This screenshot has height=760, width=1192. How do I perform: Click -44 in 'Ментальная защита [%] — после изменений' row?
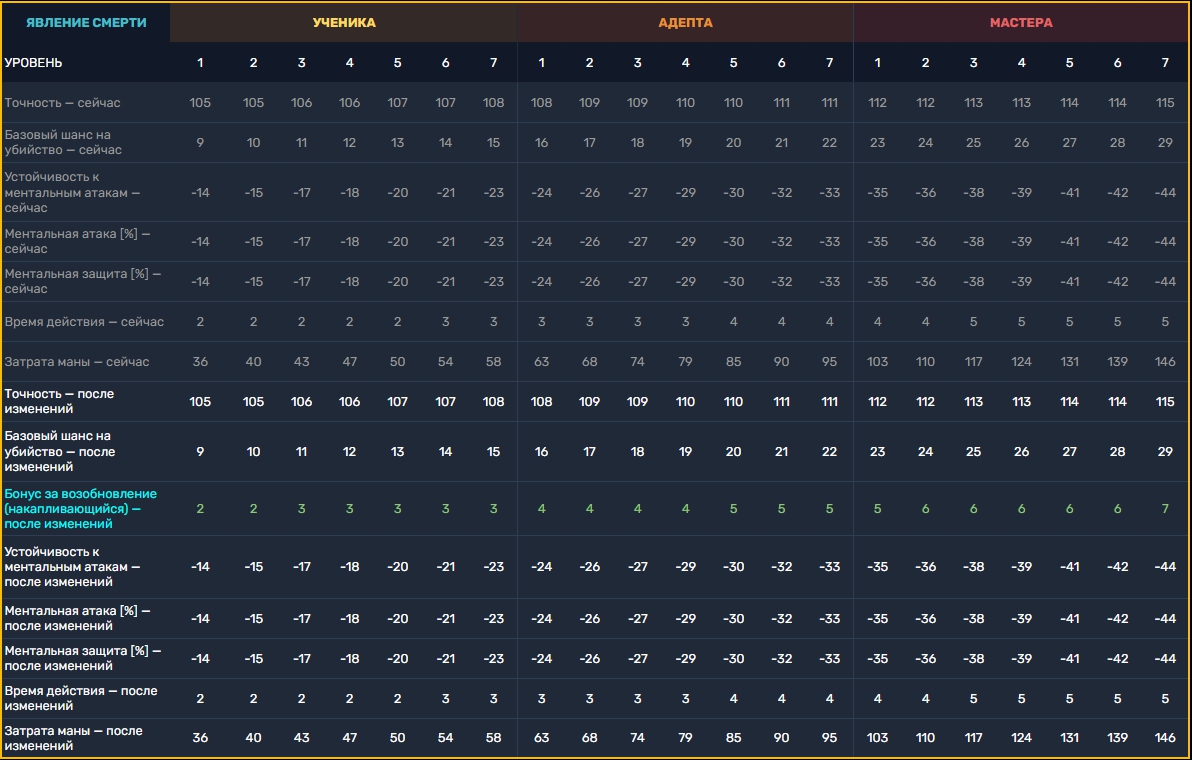1165,658
